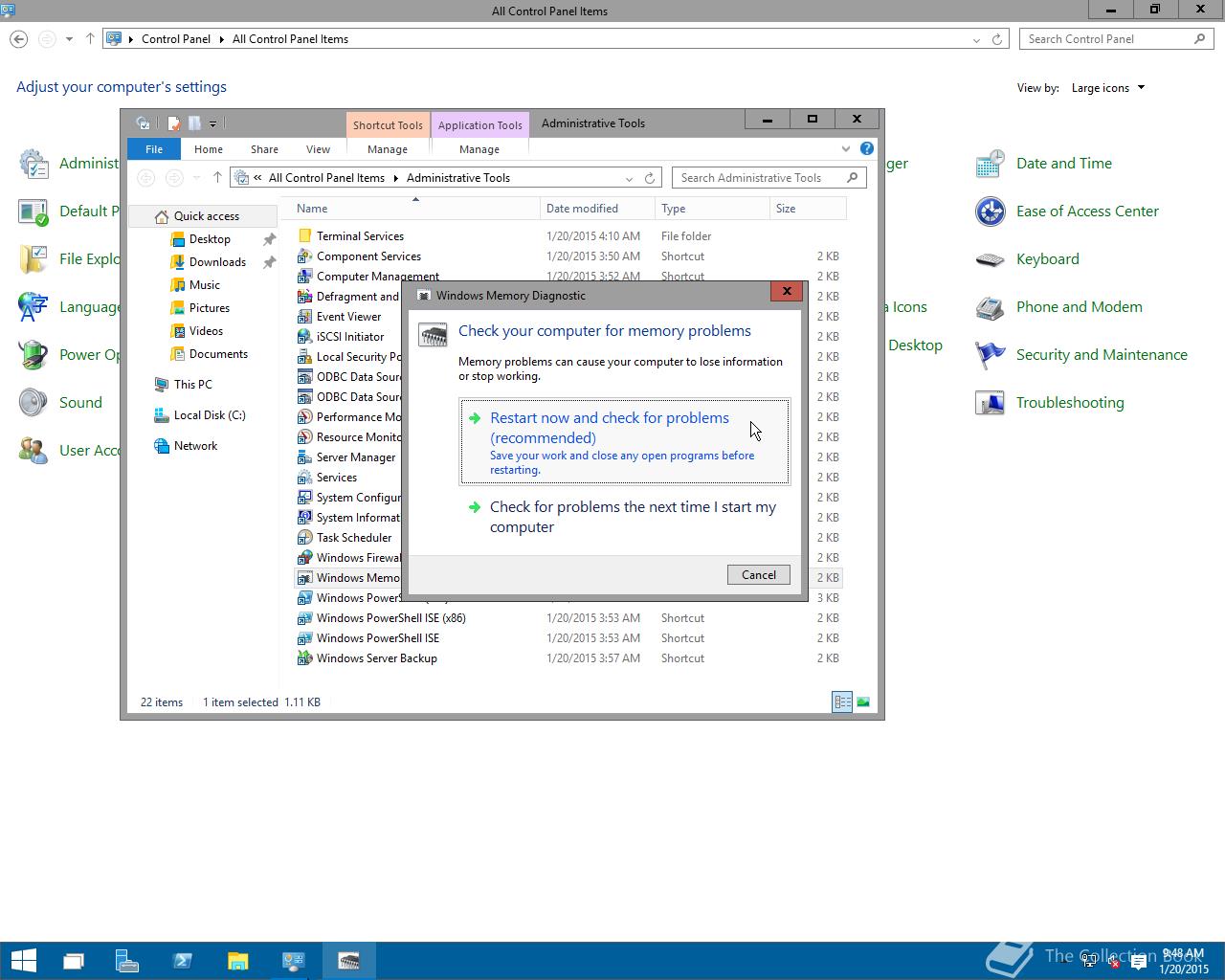The height and width of the screenshot is (980, 1225).
Task: Refresh the Control Panel window
Action: coord(997,39)
